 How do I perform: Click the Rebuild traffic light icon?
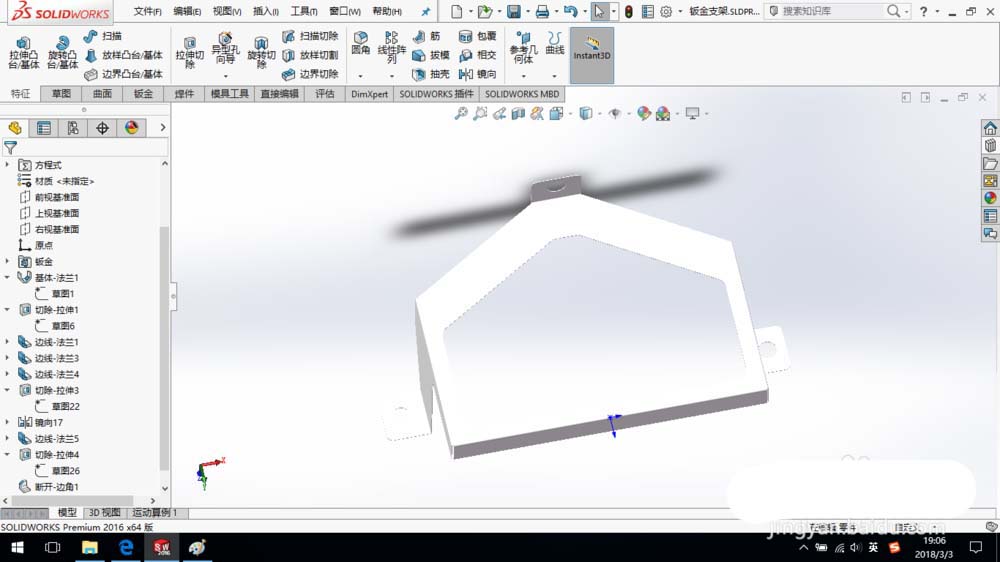point(628,11)
